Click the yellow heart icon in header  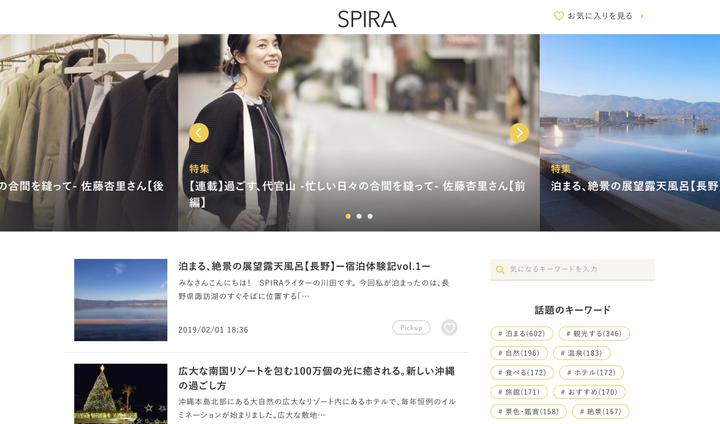558,16
